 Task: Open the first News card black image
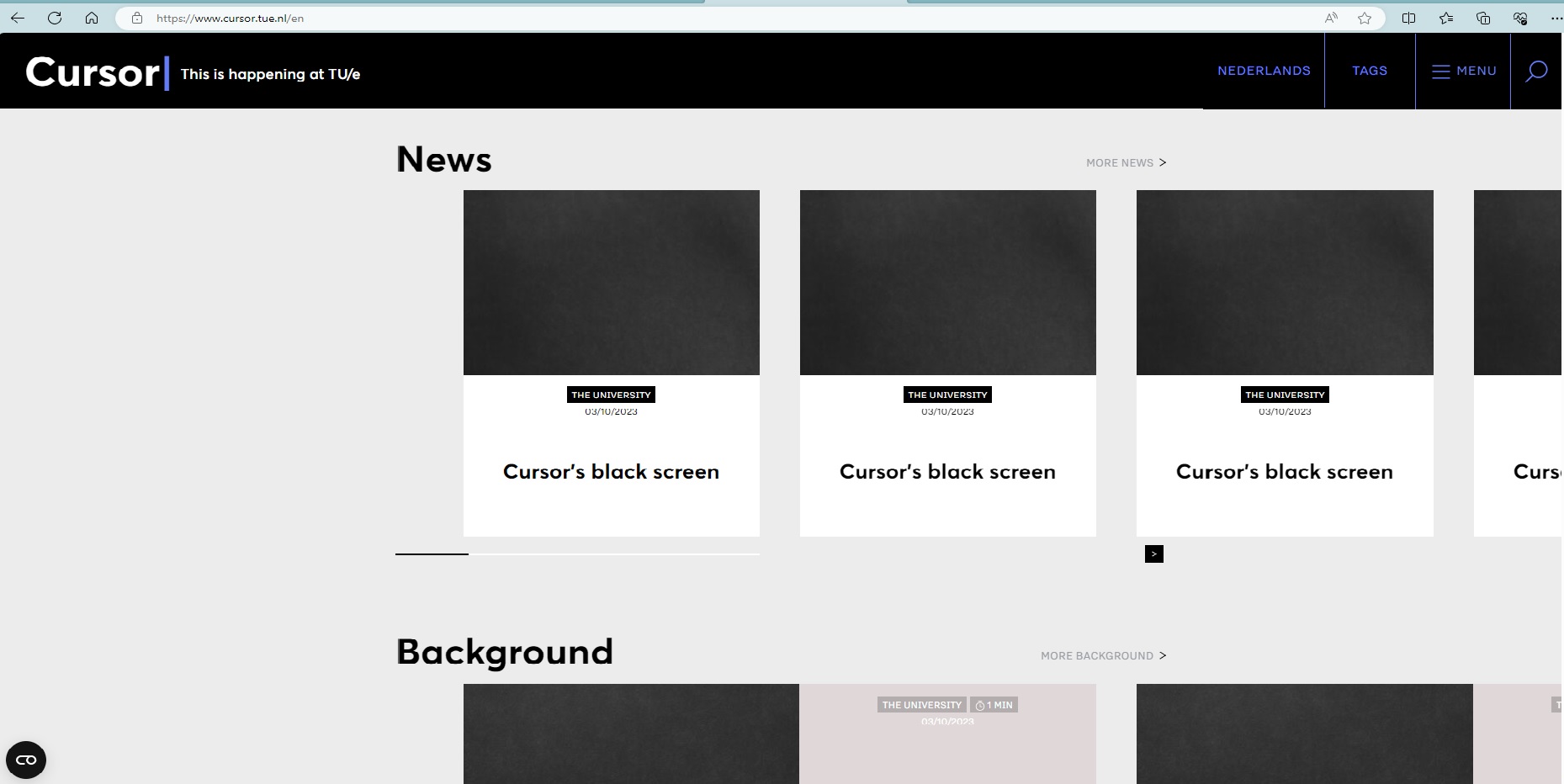click(x=612, y=283)
